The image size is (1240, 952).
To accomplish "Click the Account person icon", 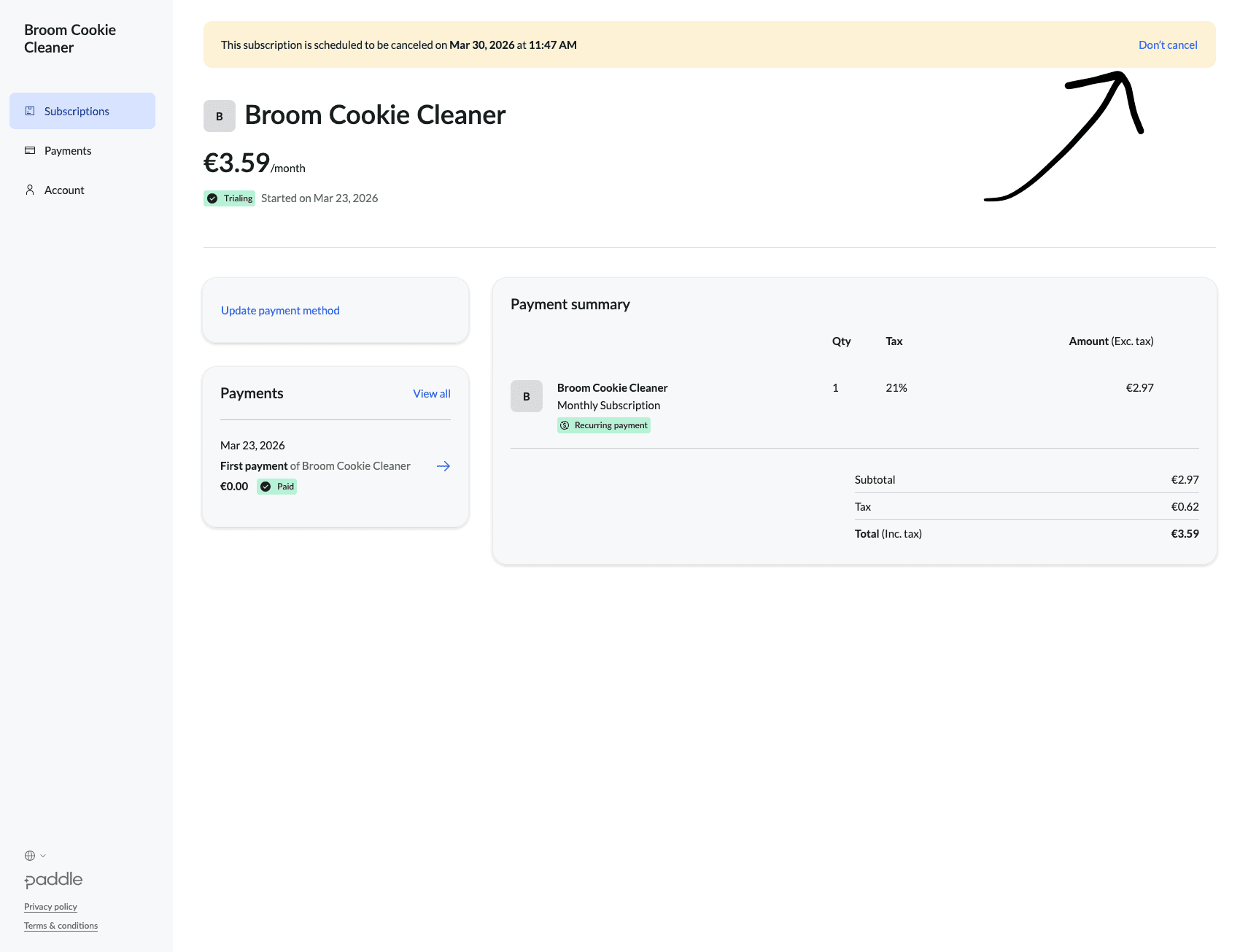I will 30,190.
